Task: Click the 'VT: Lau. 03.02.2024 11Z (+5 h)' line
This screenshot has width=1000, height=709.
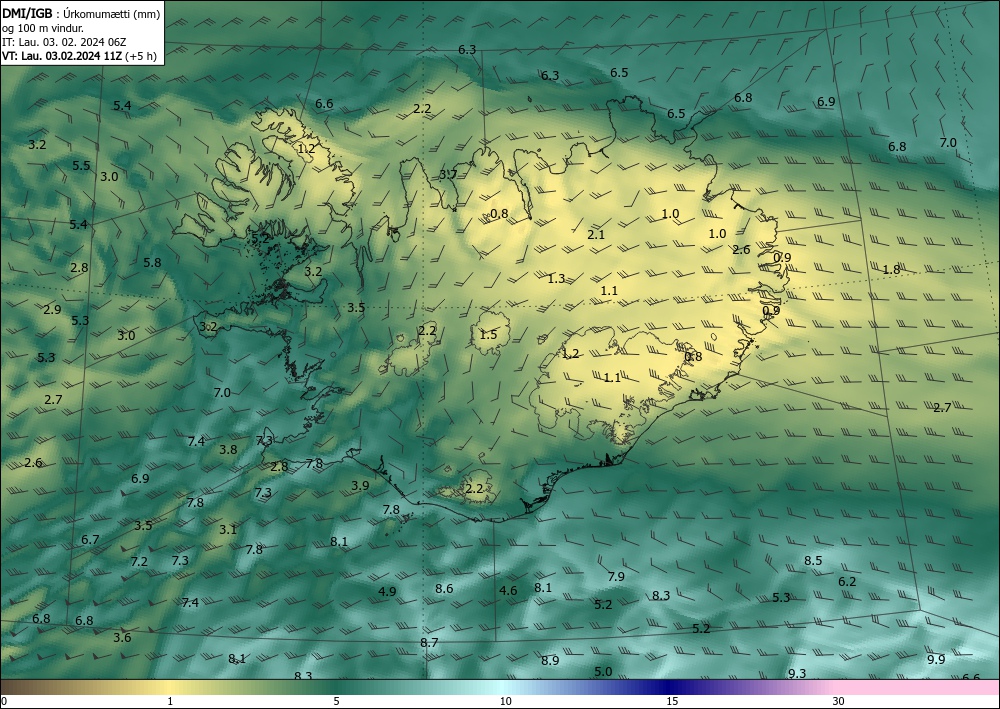Action: click(x=80, y=55)
